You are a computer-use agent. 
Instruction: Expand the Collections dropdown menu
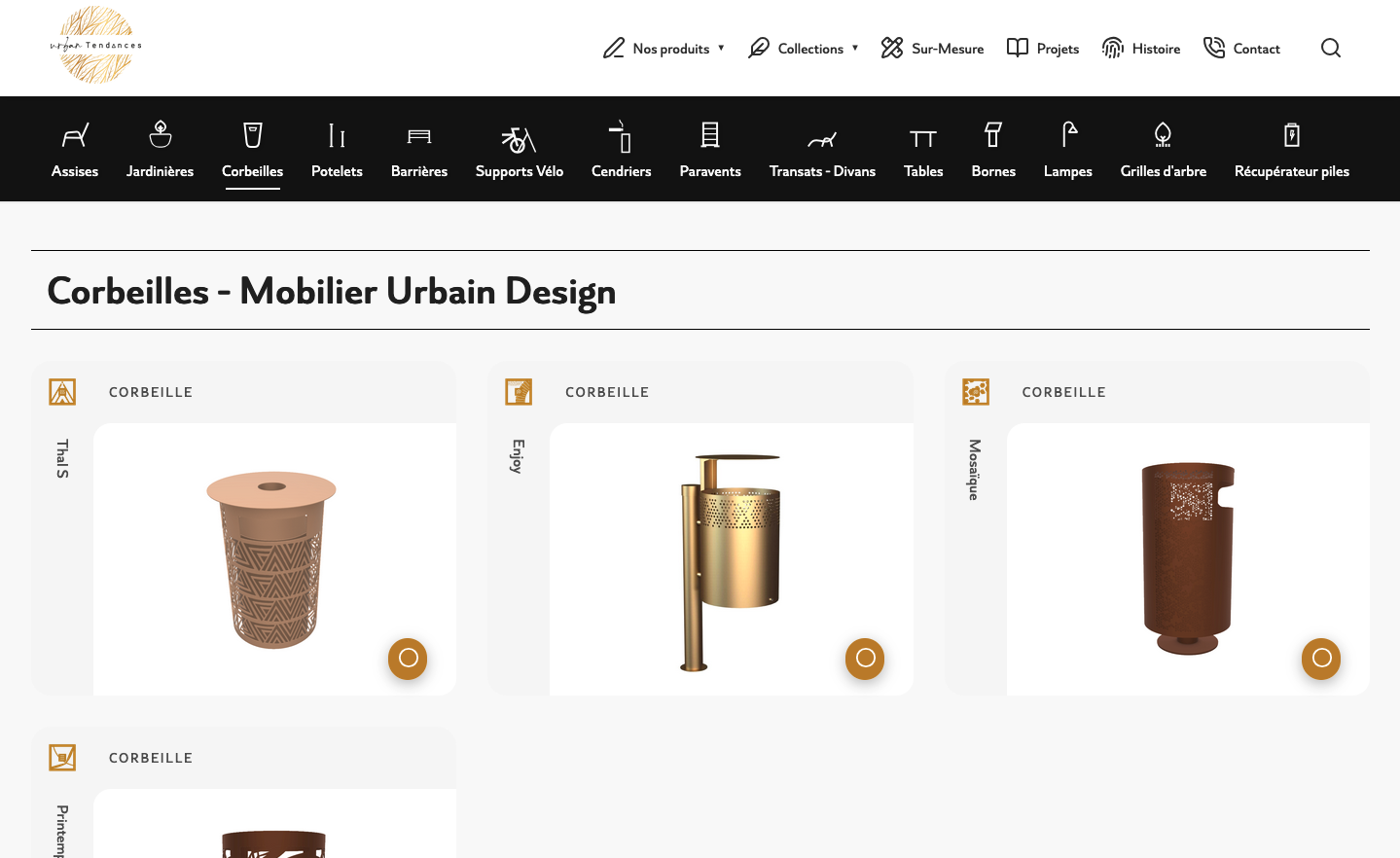tap(804, 49)
